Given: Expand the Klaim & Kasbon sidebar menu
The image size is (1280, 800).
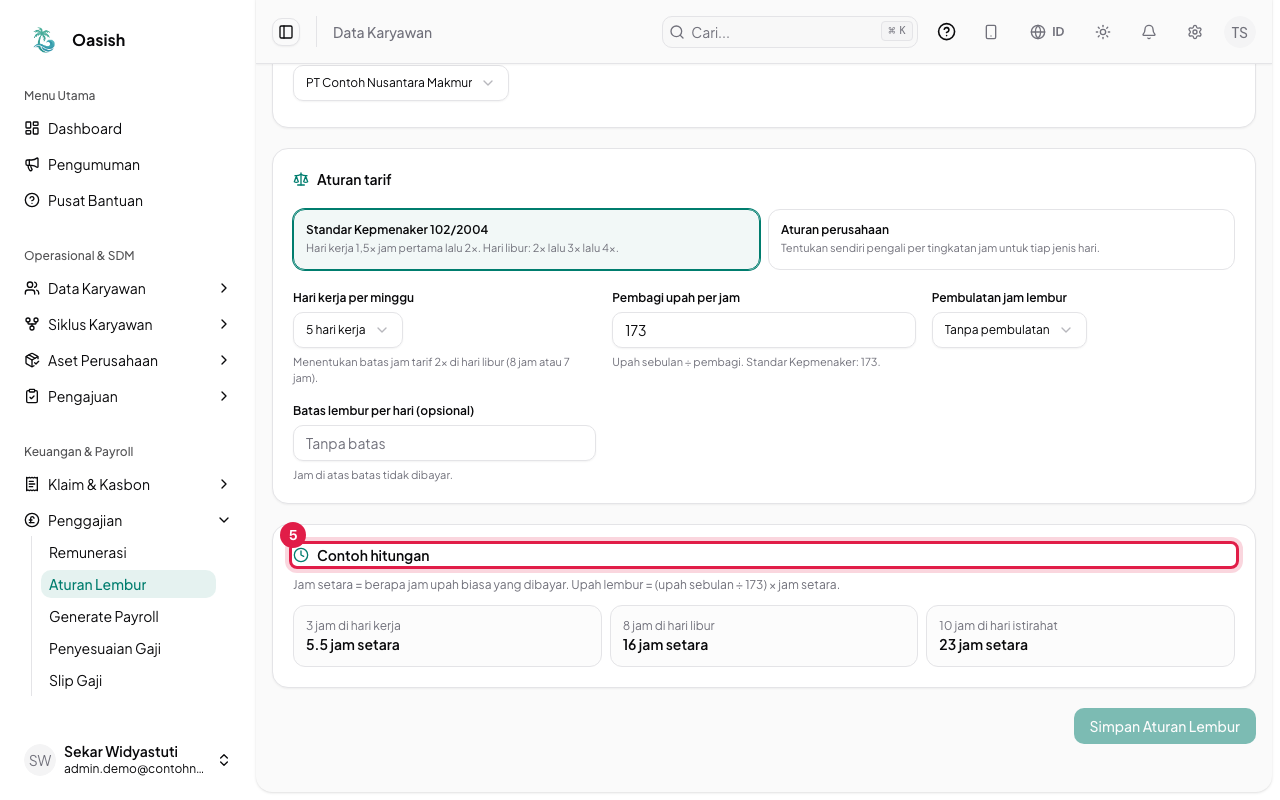Looking at the screenshot, I should (127, 485).
